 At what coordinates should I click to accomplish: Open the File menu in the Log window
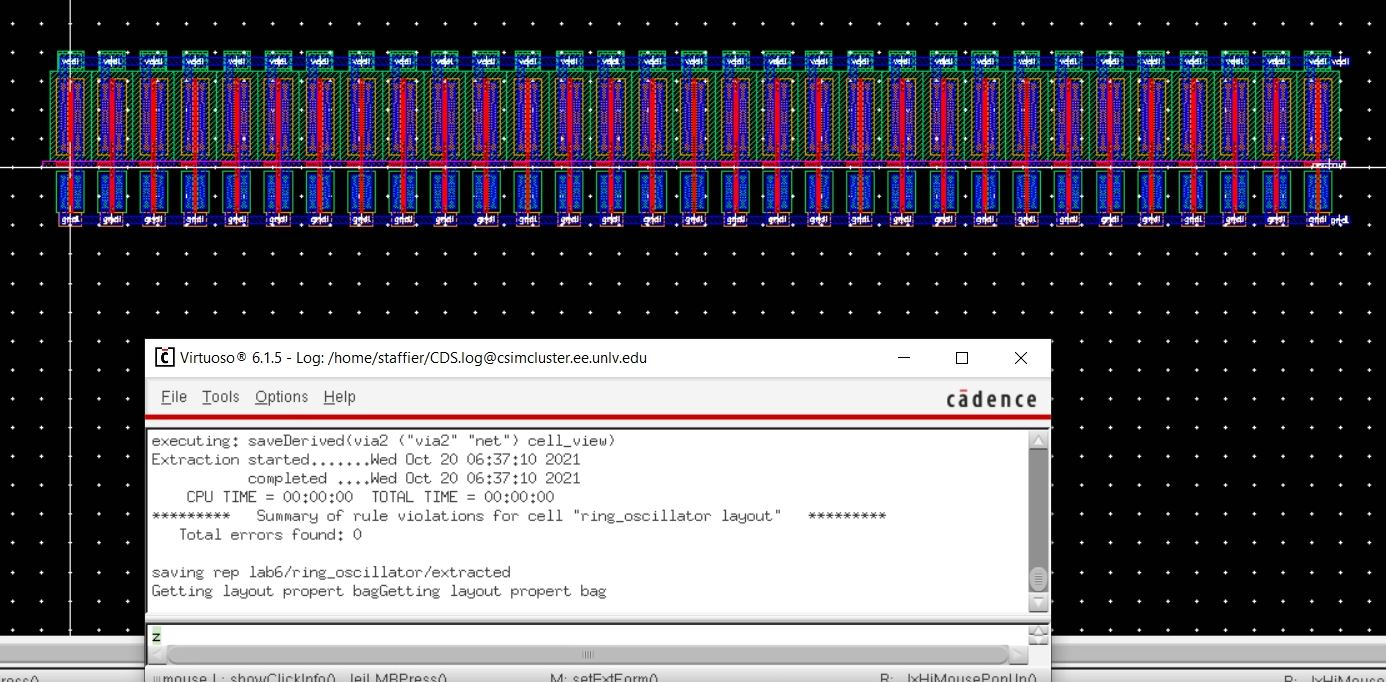174,397
